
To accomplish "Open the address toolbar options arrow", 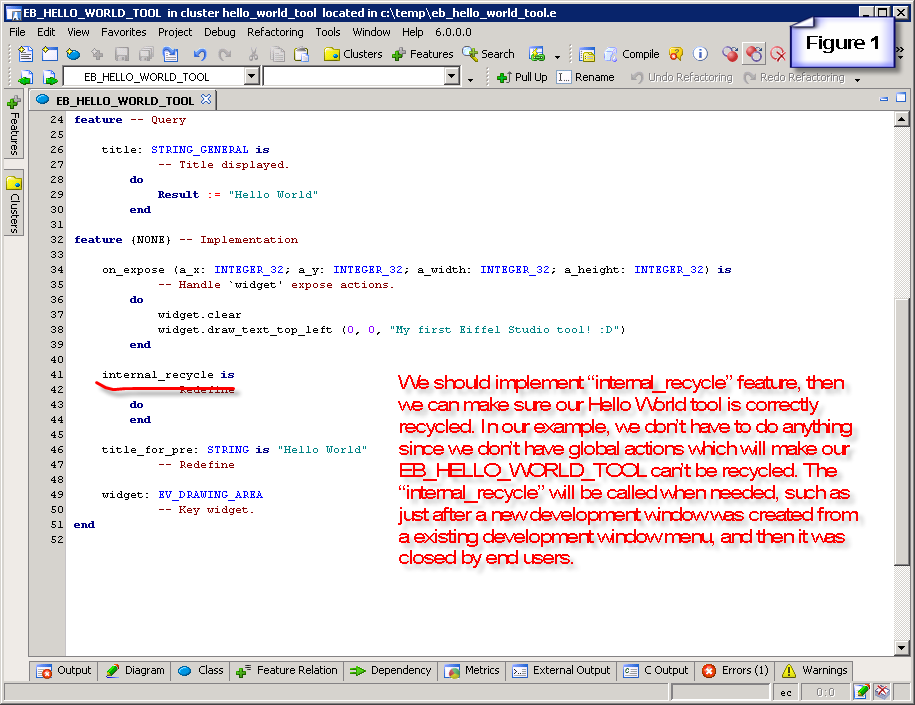I will click(470, 79).
